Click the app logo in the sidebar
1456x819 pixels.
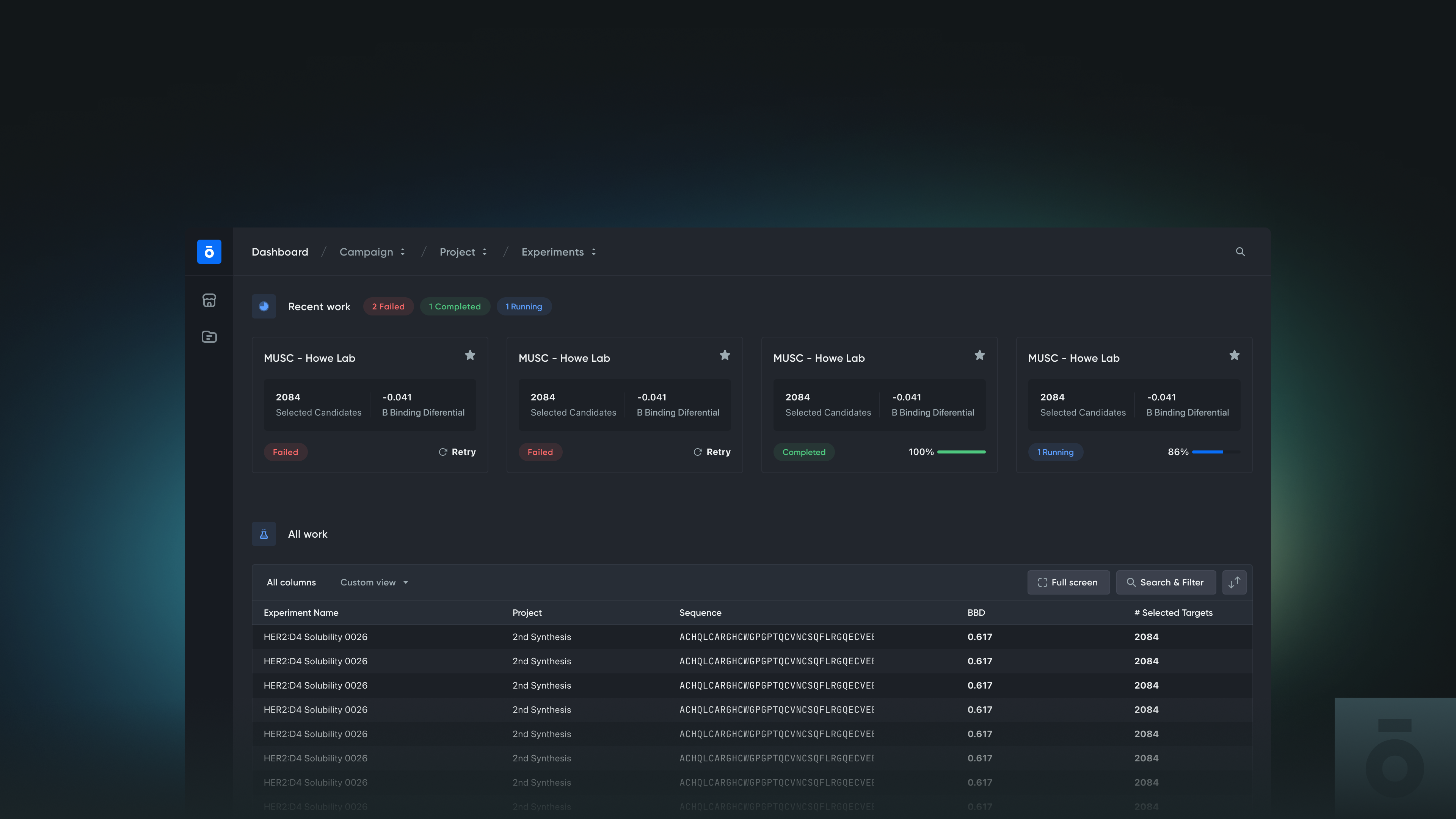click(209, 251)
